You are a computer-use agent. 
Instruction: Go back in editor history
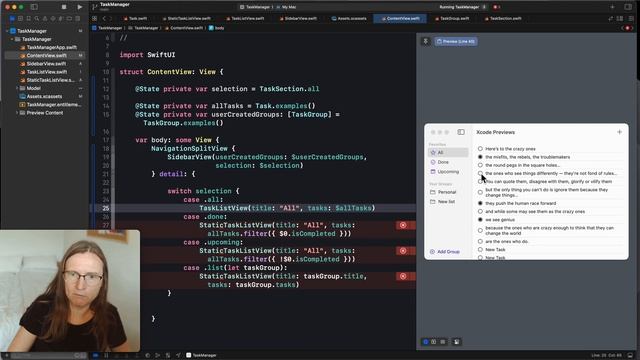tap(104, 18)
